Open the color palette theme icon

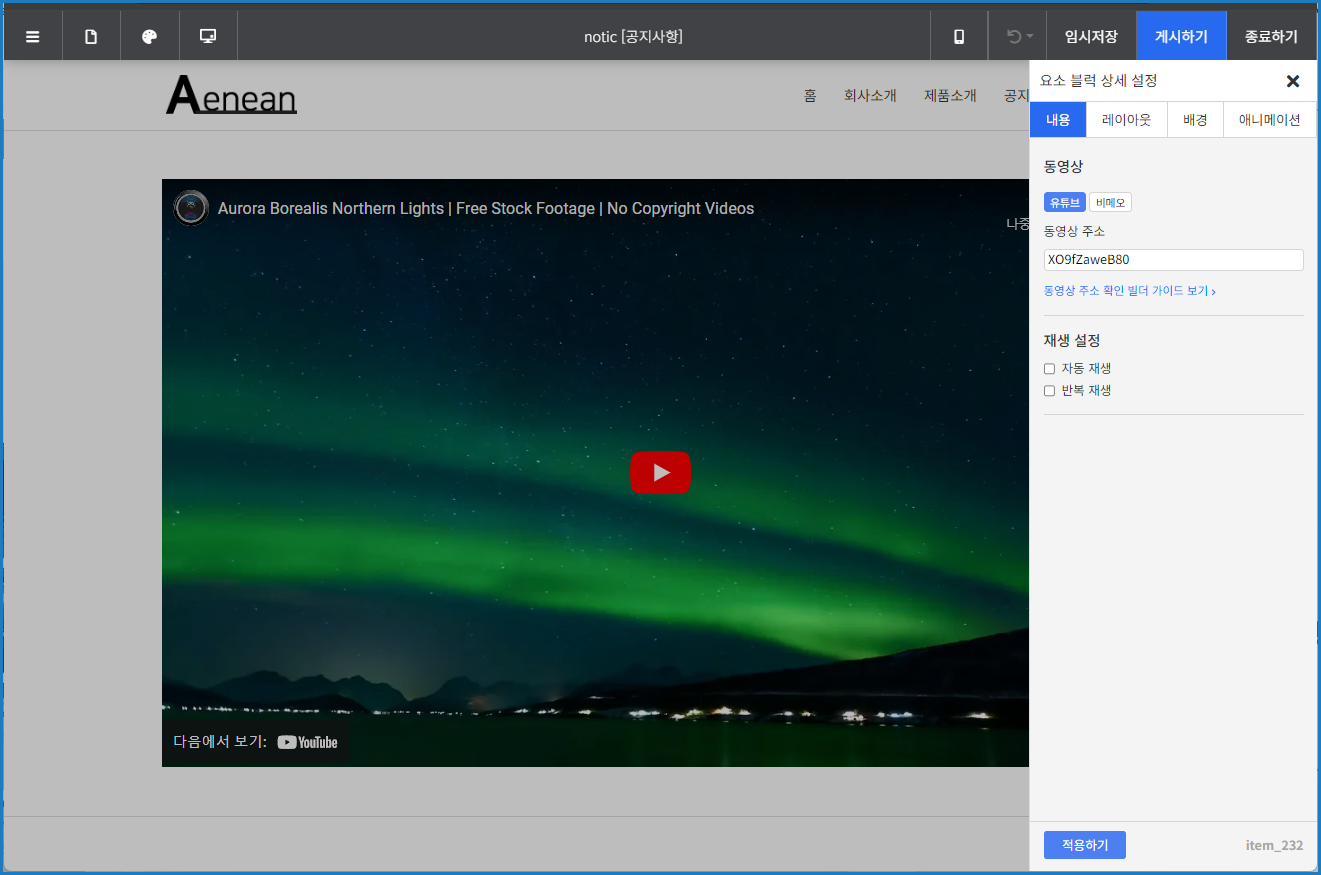[150, 37]
